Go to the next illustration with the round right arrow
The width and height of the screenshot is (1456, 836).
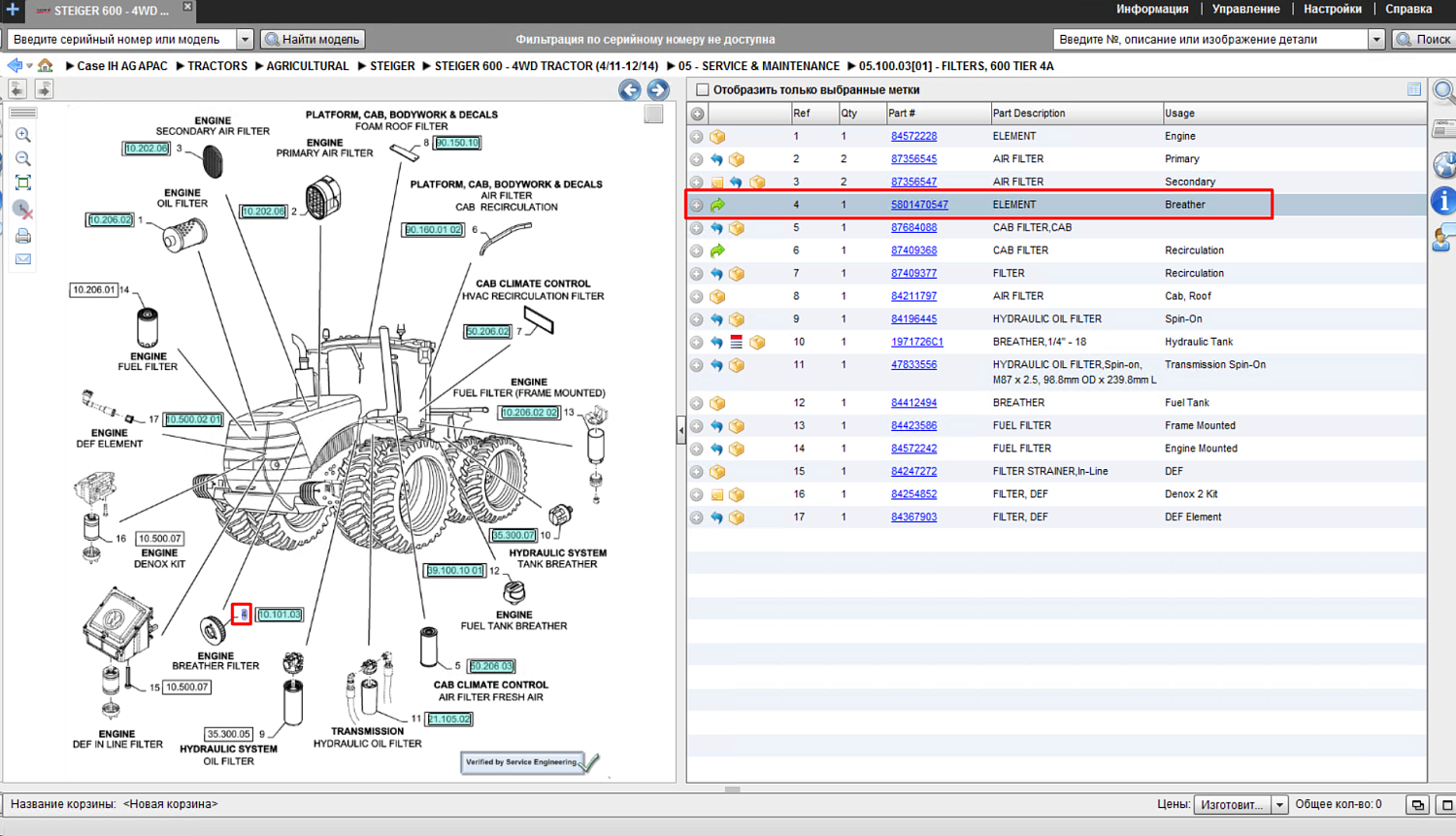pyautogui.click(x=658, y=90)
